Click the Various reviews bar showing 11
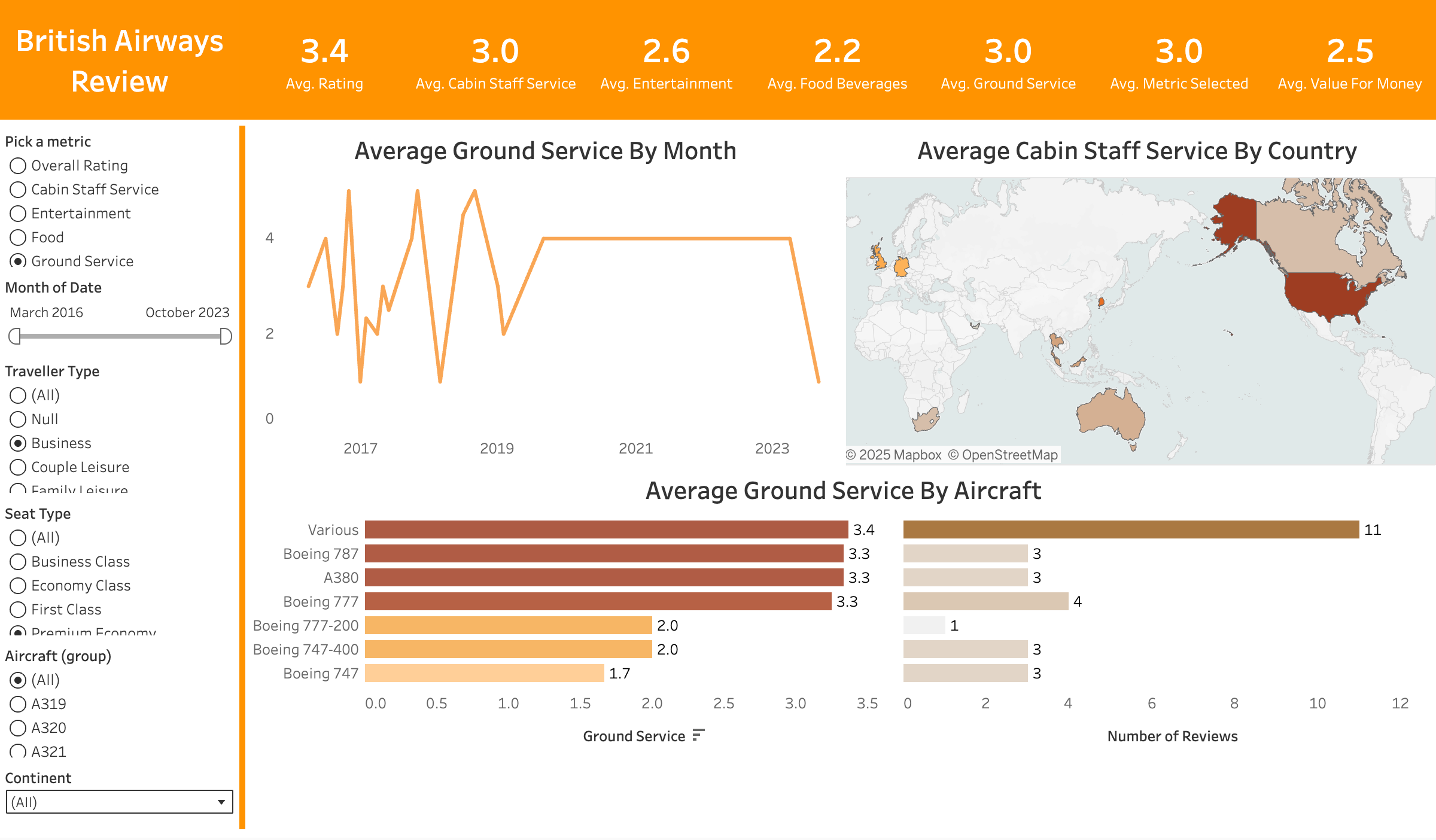 pos(1131,529)
